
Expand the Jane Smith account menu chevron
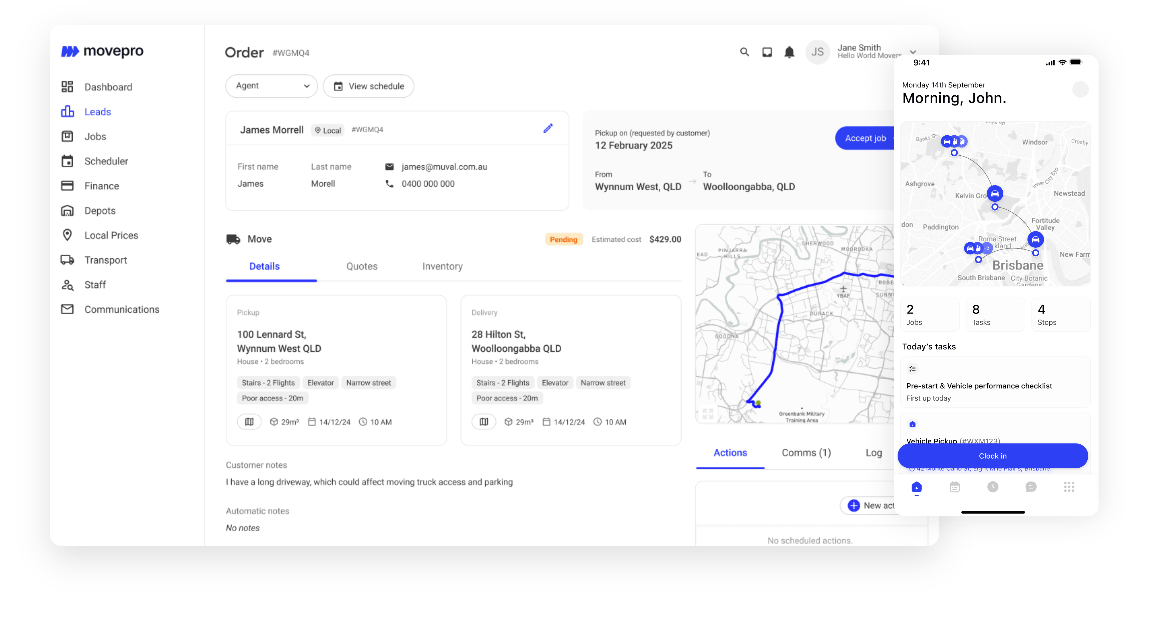(x=913, y=52)
